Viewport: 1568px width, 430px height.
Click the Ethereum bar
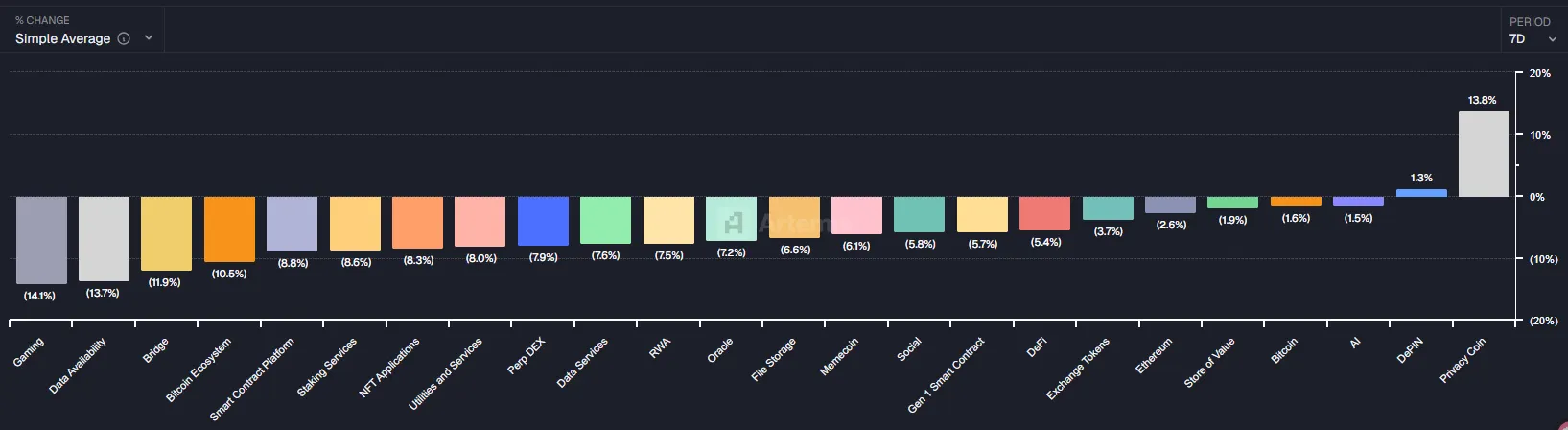pos(1170,204)
